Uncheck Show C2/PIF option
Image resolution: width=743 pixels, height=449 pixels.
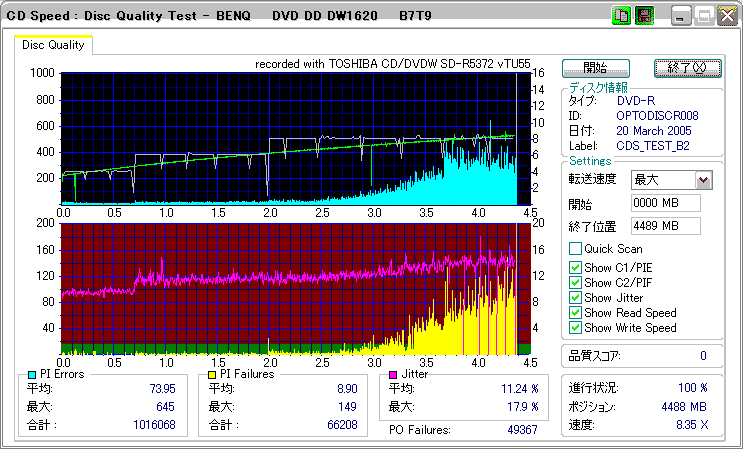click(x=575, y=282)
